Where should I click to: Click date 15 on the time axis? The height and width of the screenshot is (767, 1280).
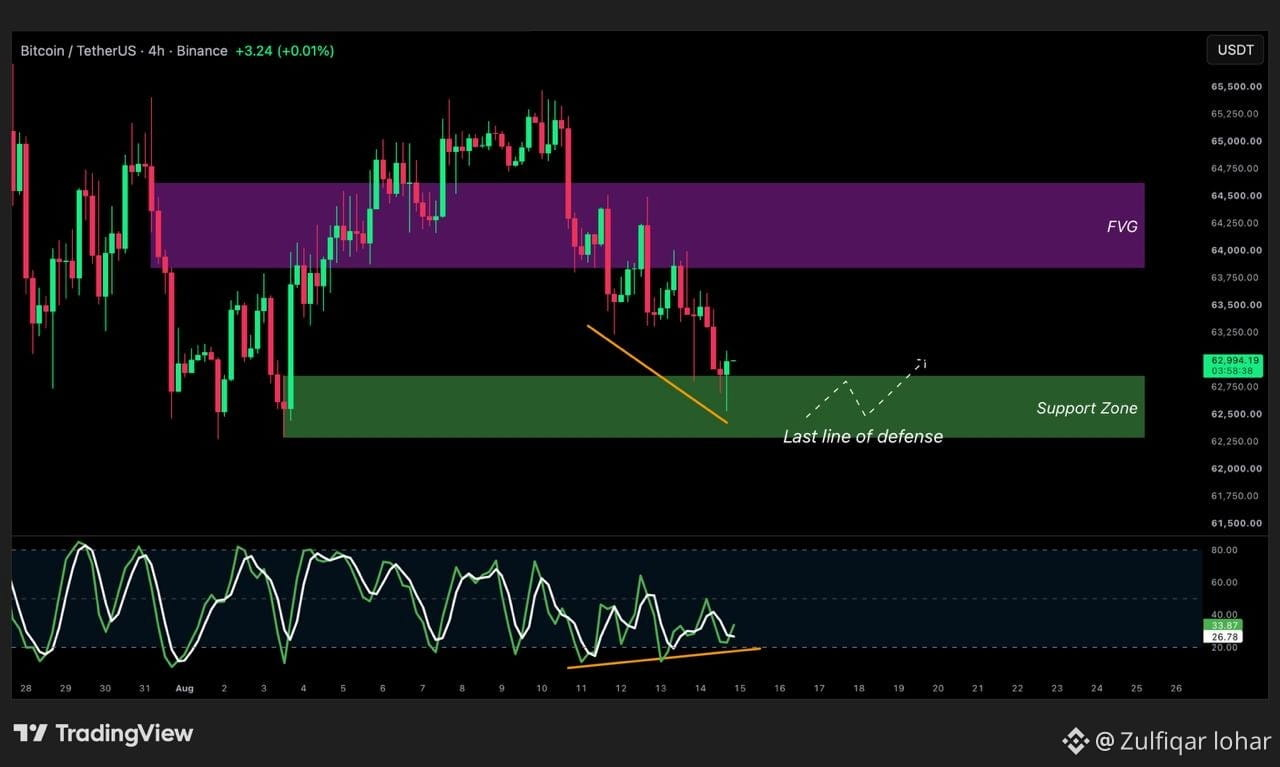(x=739, y=689)
